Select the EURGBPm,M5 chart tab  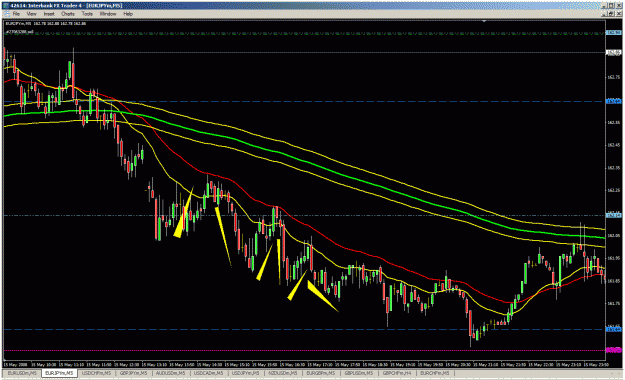pyautogui.click(x=320, y=373)
